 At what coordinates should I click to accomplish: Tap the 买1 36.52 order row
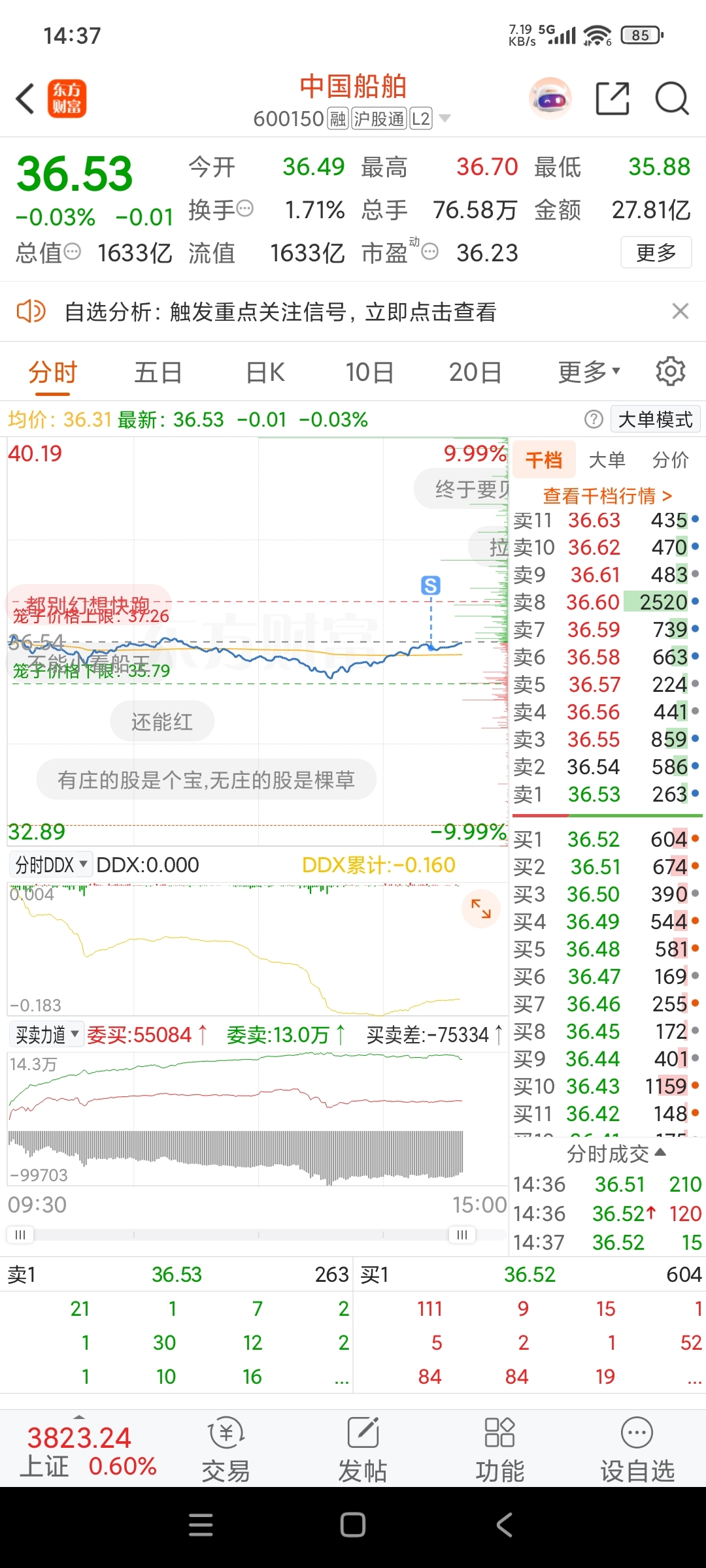607,839
